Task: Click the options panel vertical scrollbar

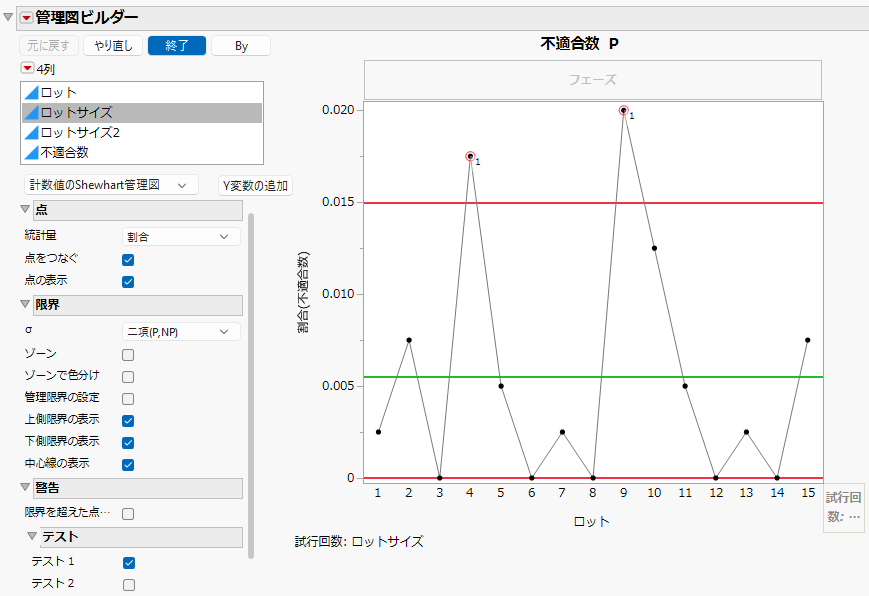Action: click(251, 385)
